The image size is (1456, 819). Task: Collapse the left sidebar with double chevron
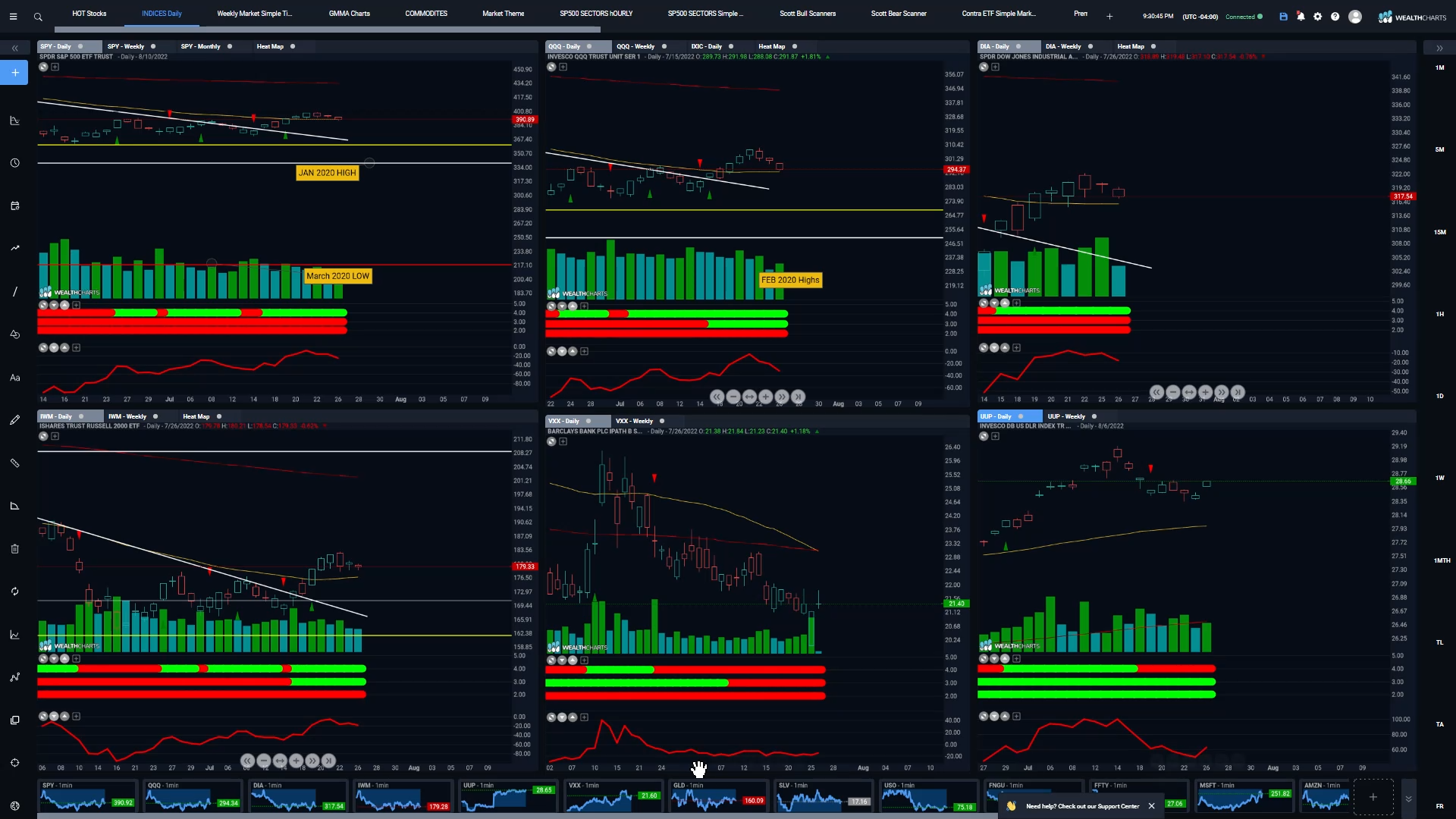coord(14,48)
